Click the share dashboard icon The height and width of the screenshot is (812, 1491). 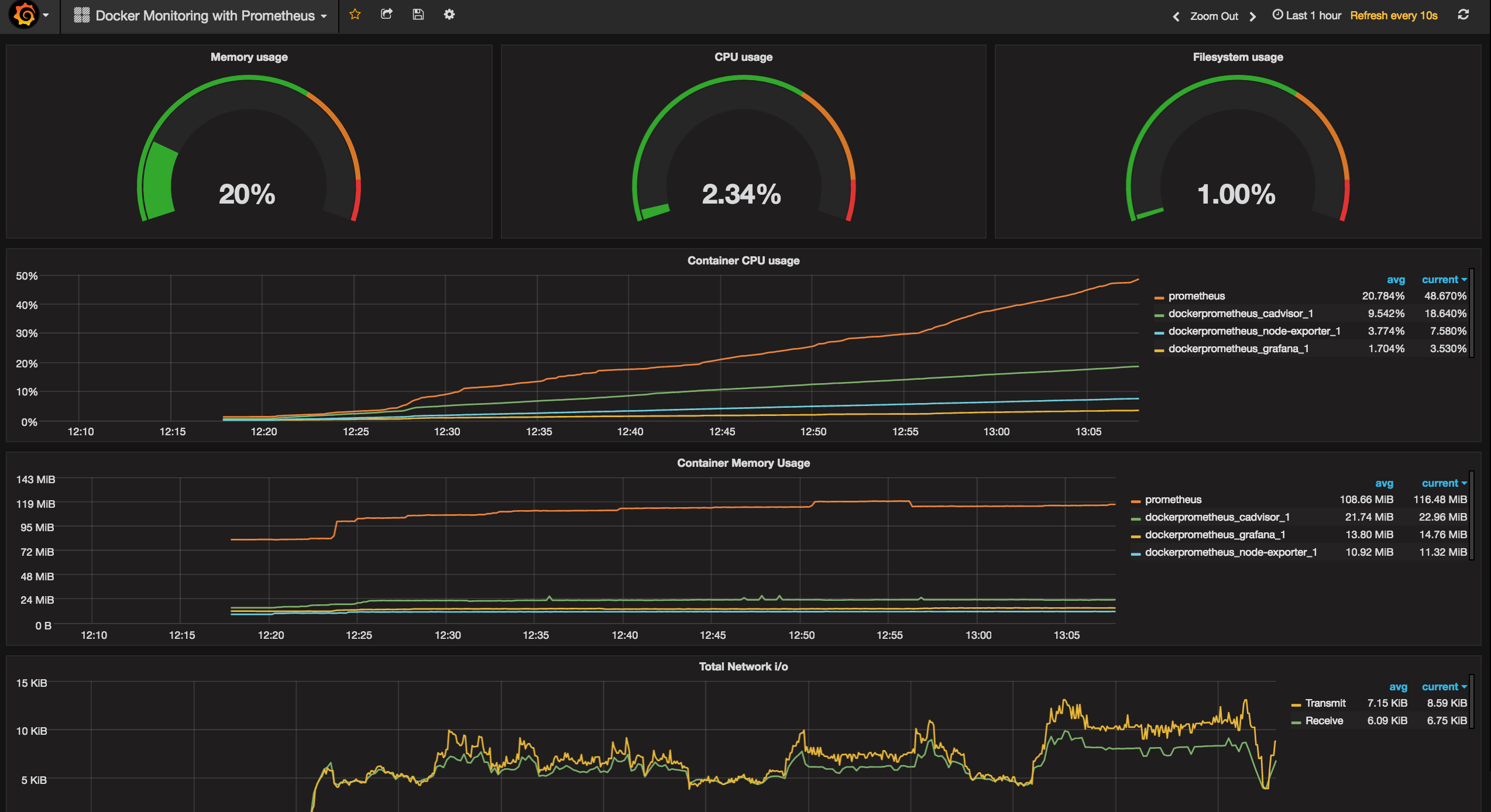point(385,14)
